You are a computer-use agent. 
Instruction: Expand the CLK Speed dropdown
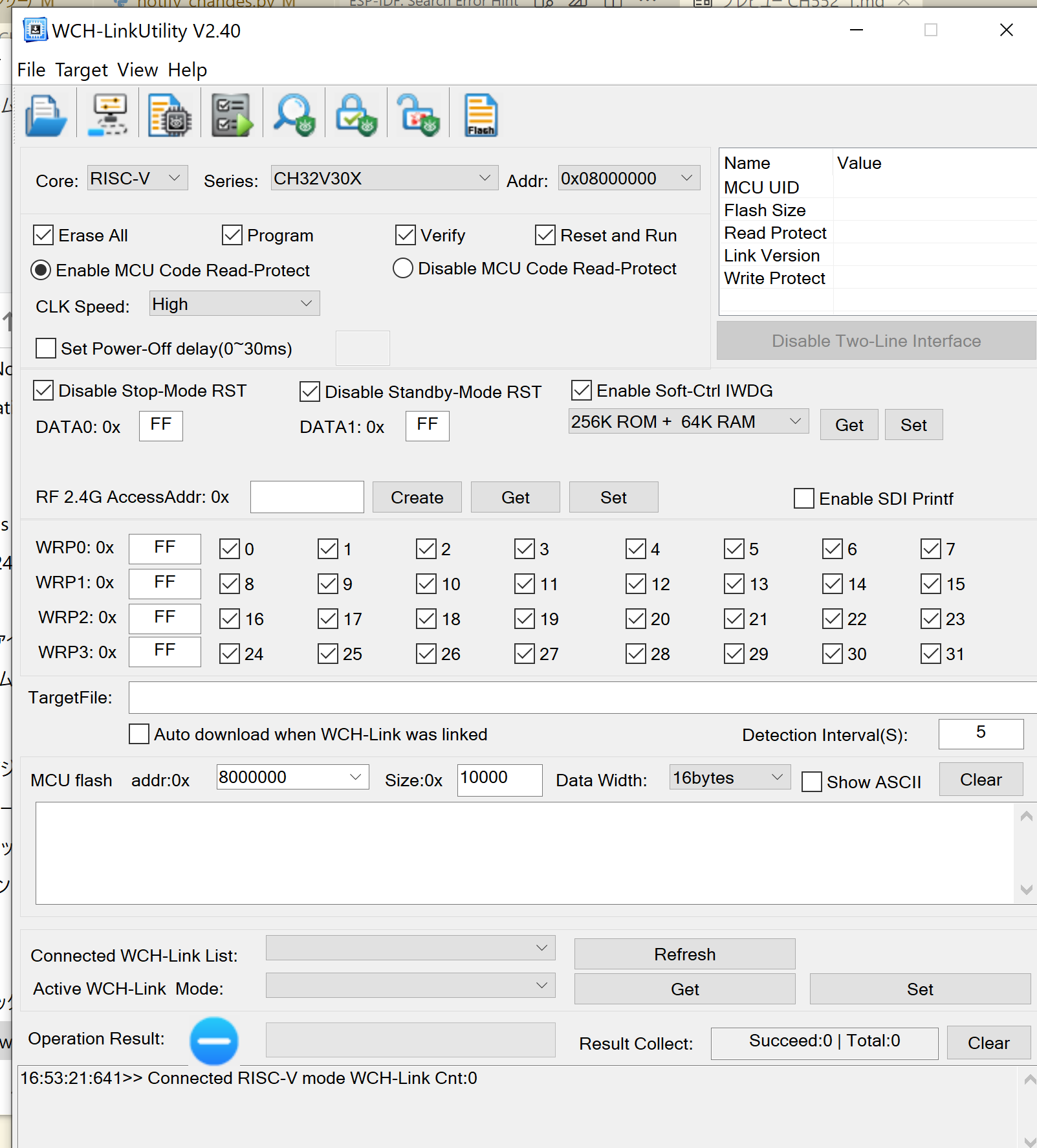(x=234, y=304)
